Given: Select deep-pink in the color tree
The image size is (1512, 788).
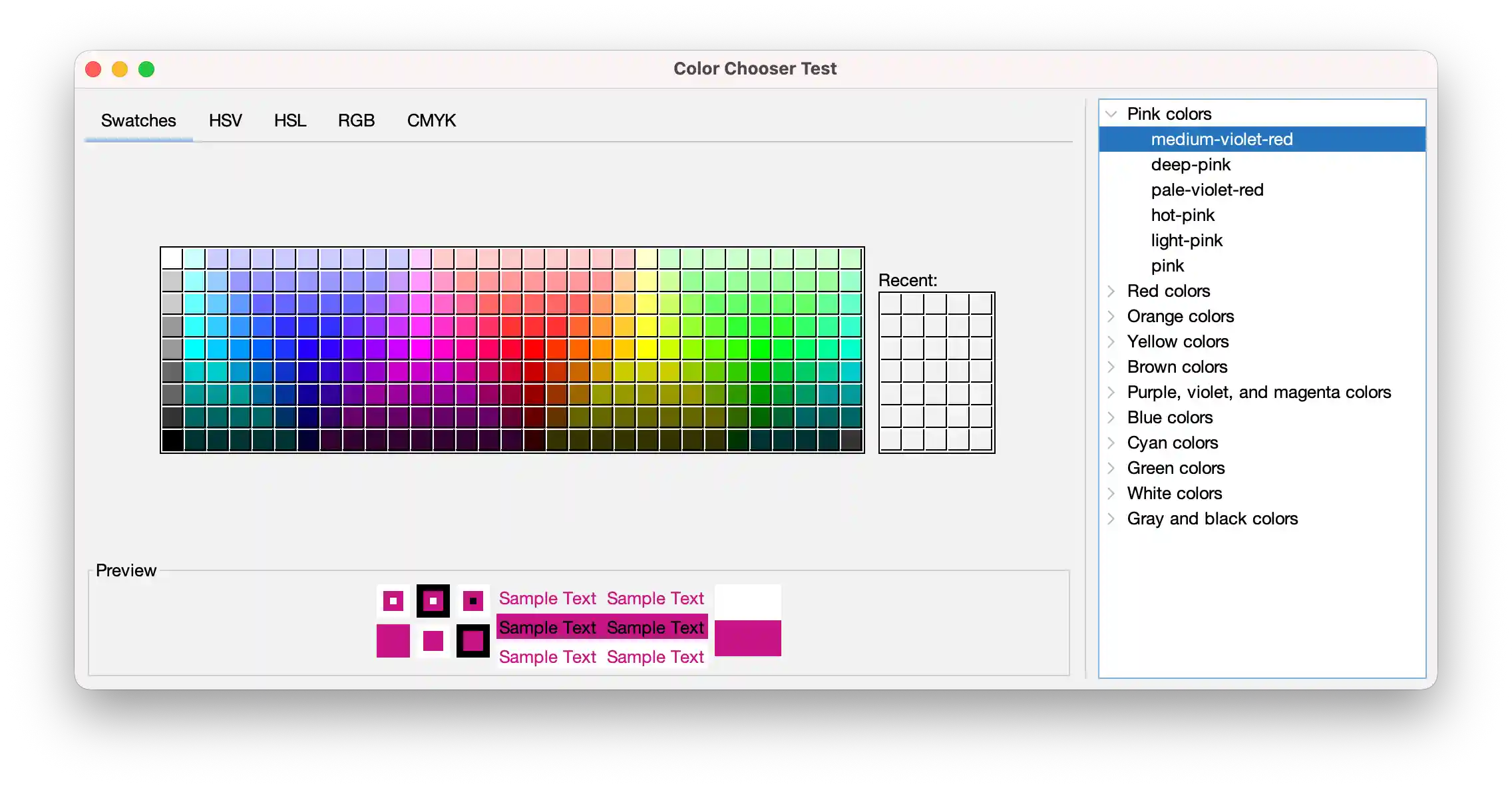Looking at the screenshot, I should [1191, 164].
